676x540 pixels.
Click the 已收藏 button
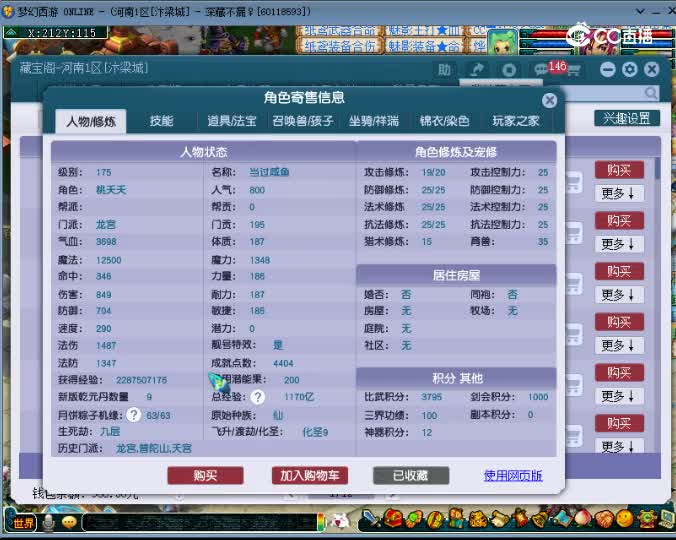pos(410,476)
